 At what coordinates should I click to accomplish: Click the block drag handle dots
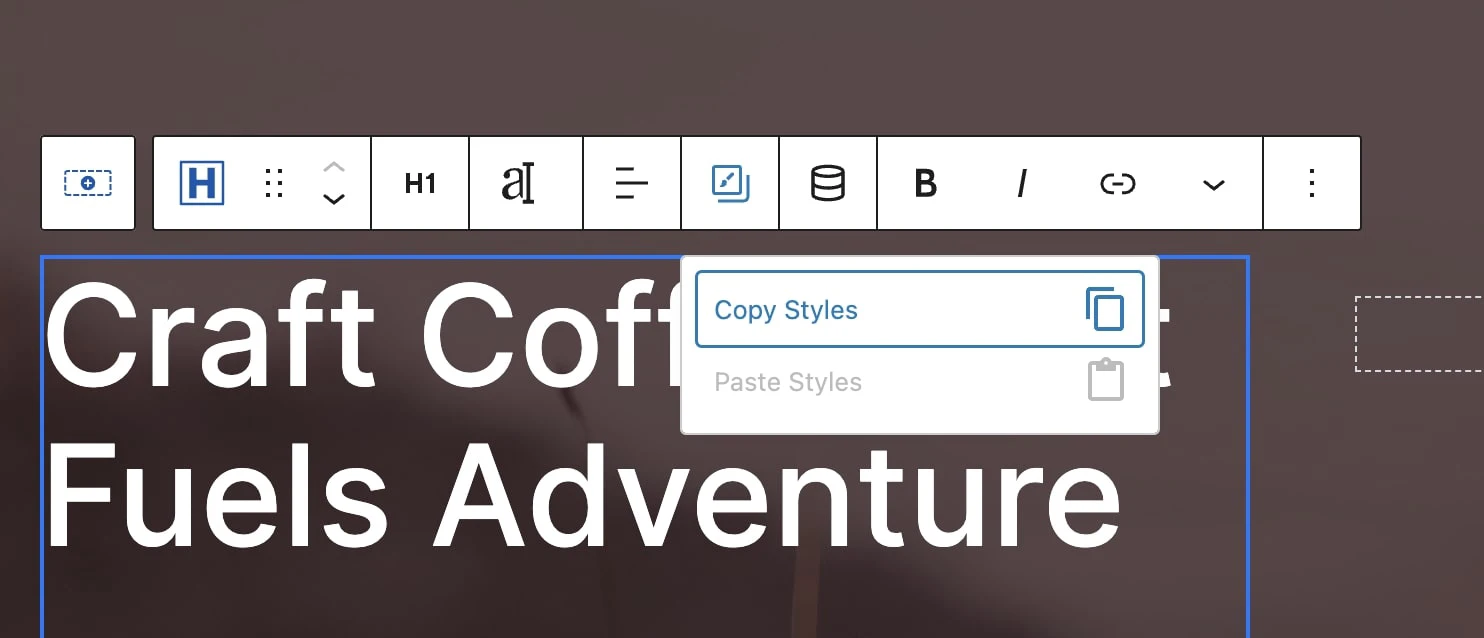pyautogui.click(x=274, y=184)
